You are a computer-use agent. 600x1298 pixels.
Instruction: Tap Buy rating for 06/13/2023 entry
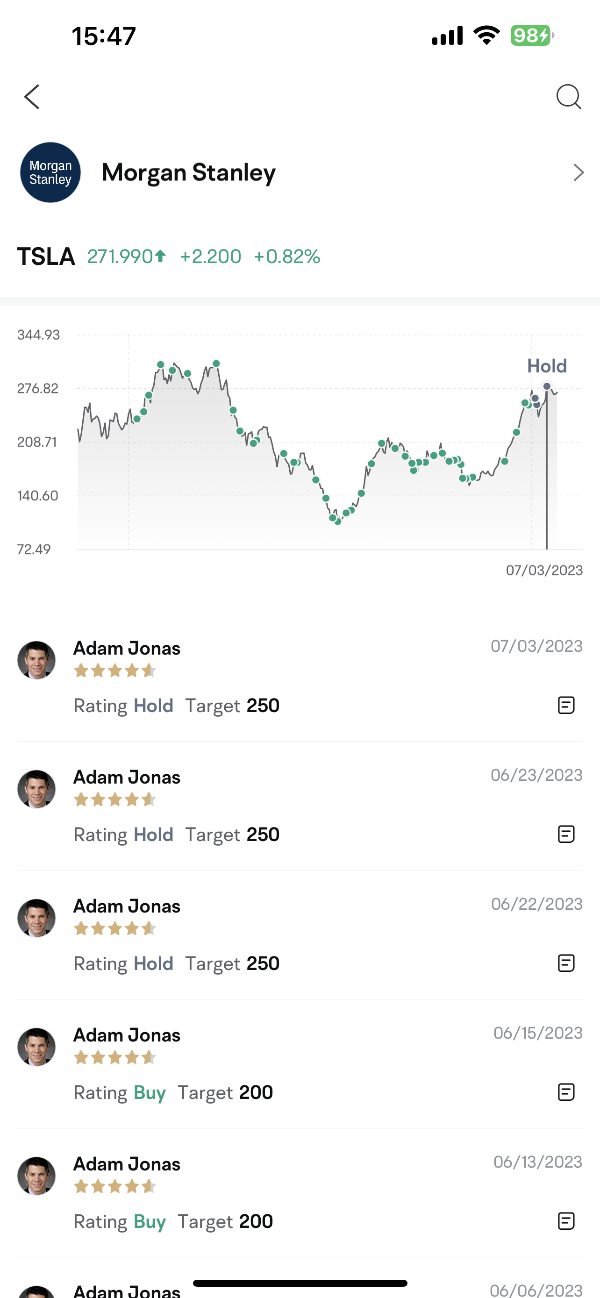tap(150, 1222)
